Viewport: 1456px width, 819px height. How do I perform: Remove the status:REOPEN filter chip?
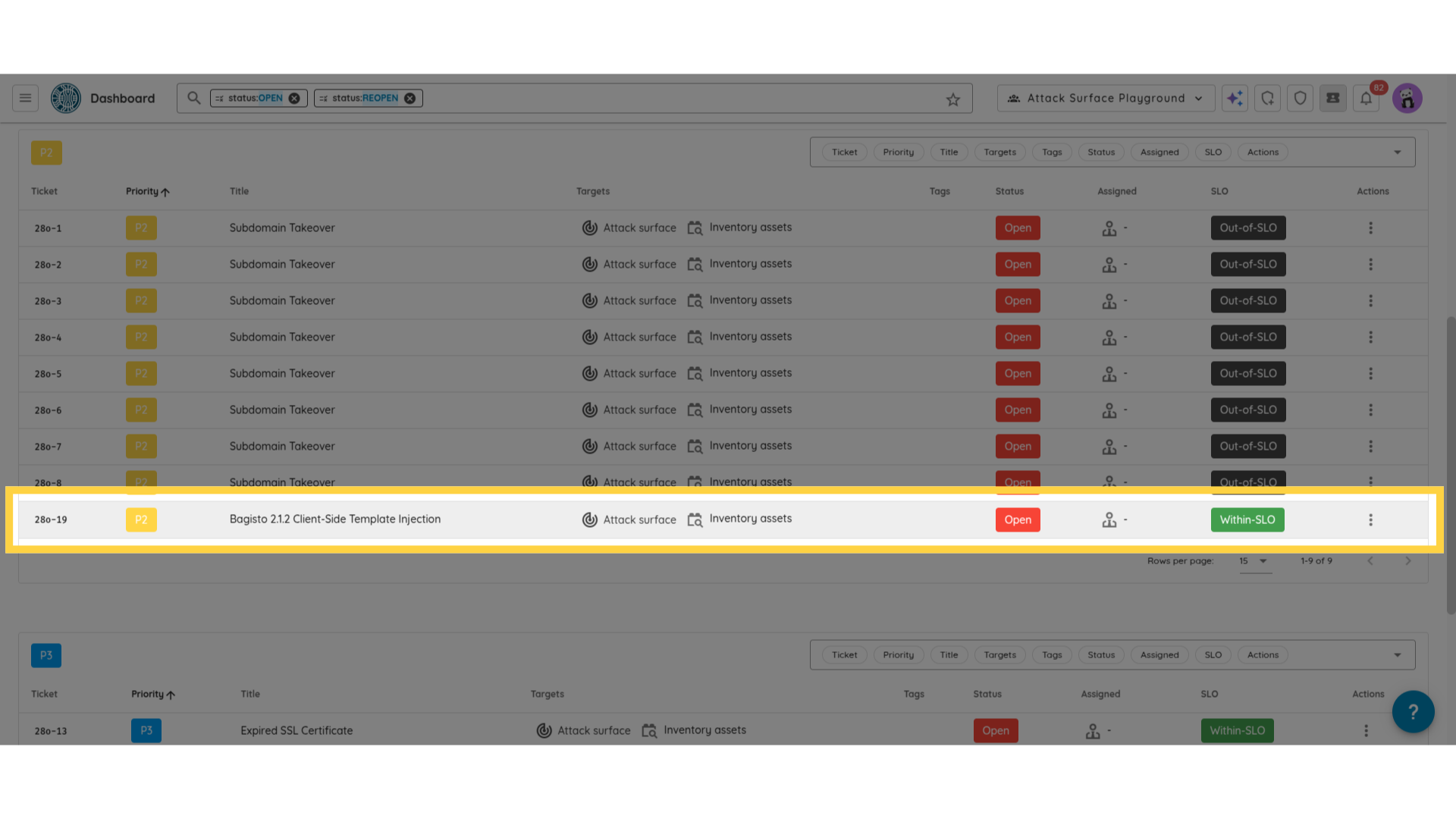pyautogui.click(x=409, y=99)
